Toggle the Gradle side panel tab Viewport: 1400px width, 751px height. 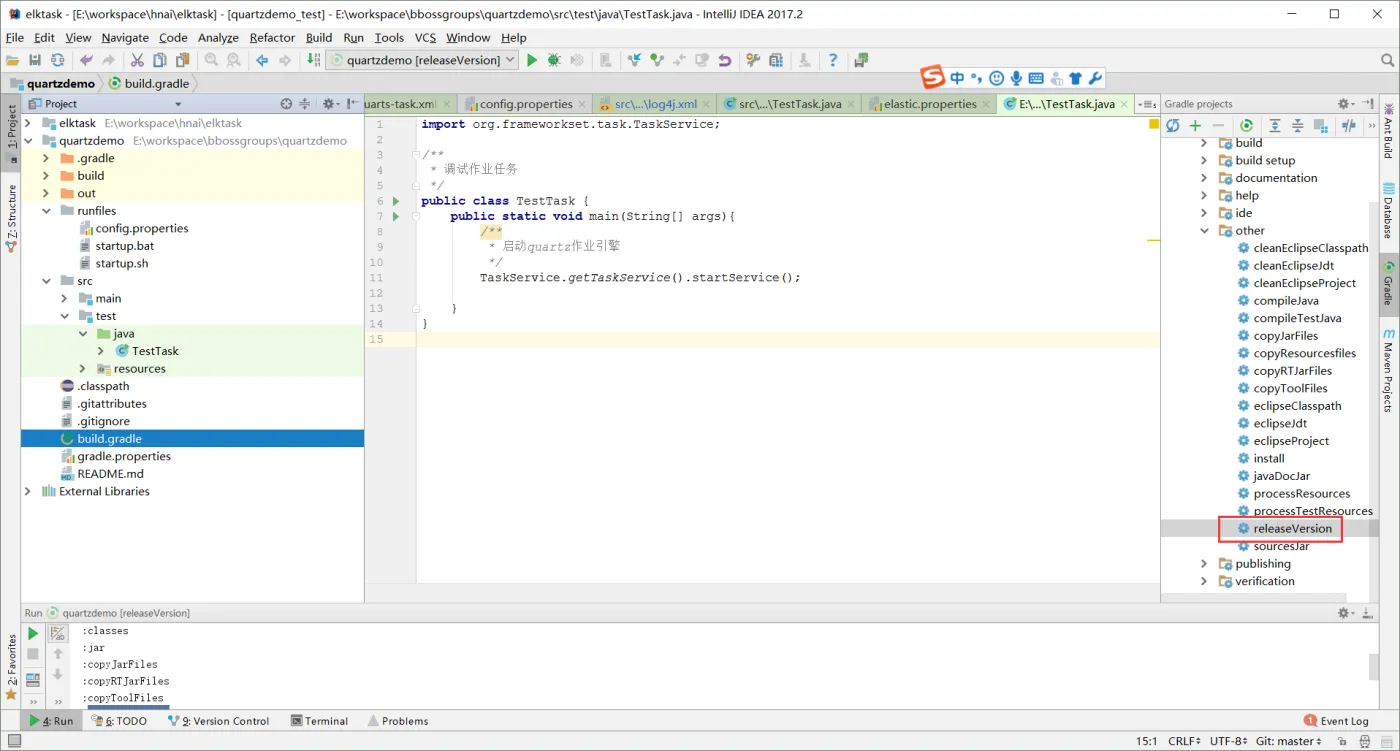click(x=1388, y=283)
